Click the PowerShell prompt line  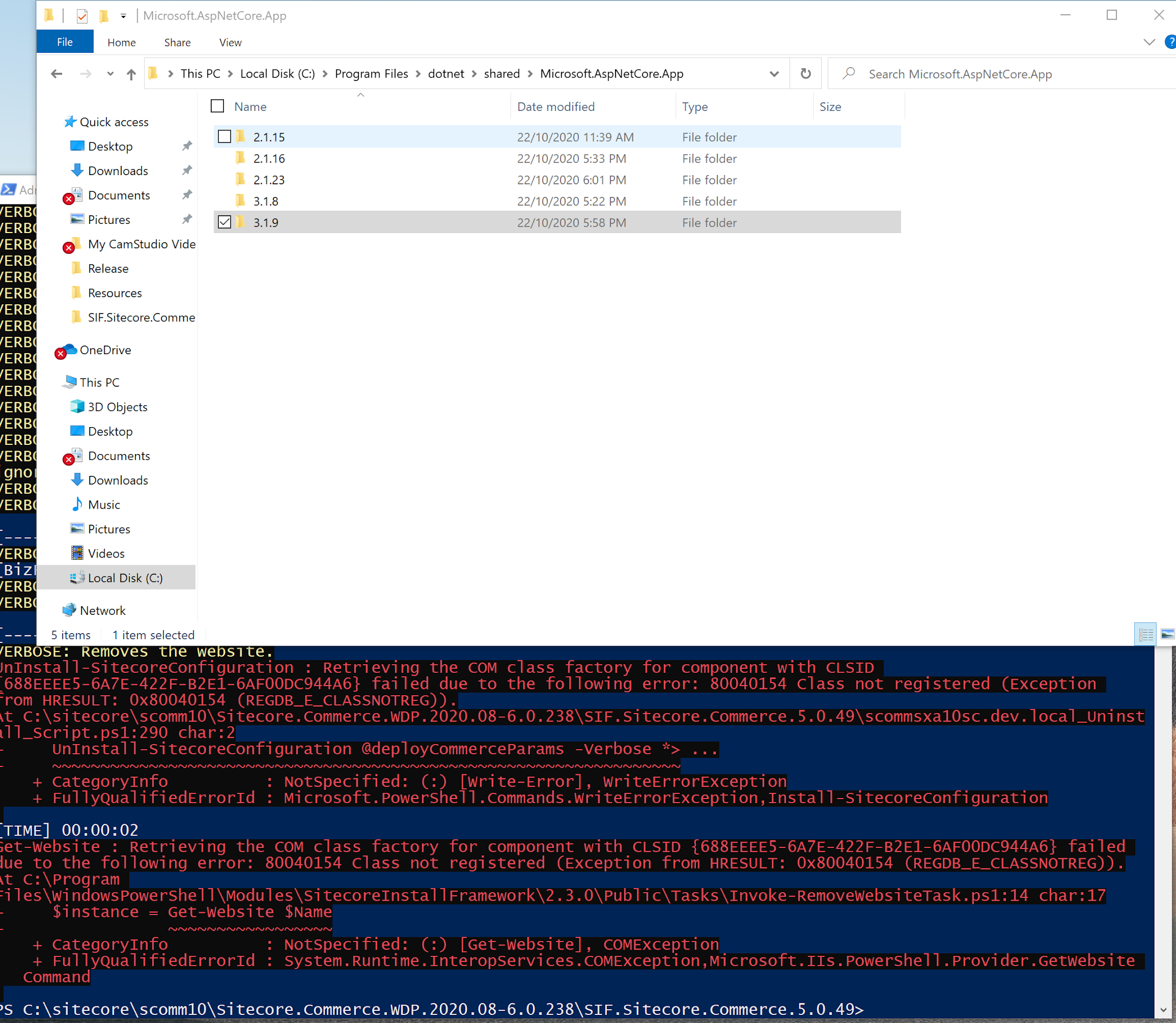tap(431, 1009)
